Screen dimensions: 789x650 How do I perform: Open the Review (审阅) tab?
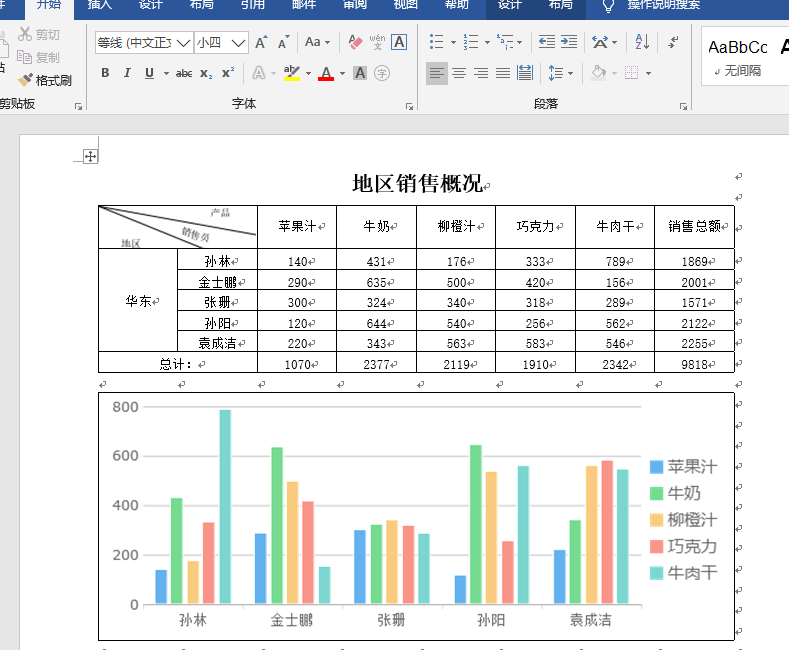click(355, 5)
